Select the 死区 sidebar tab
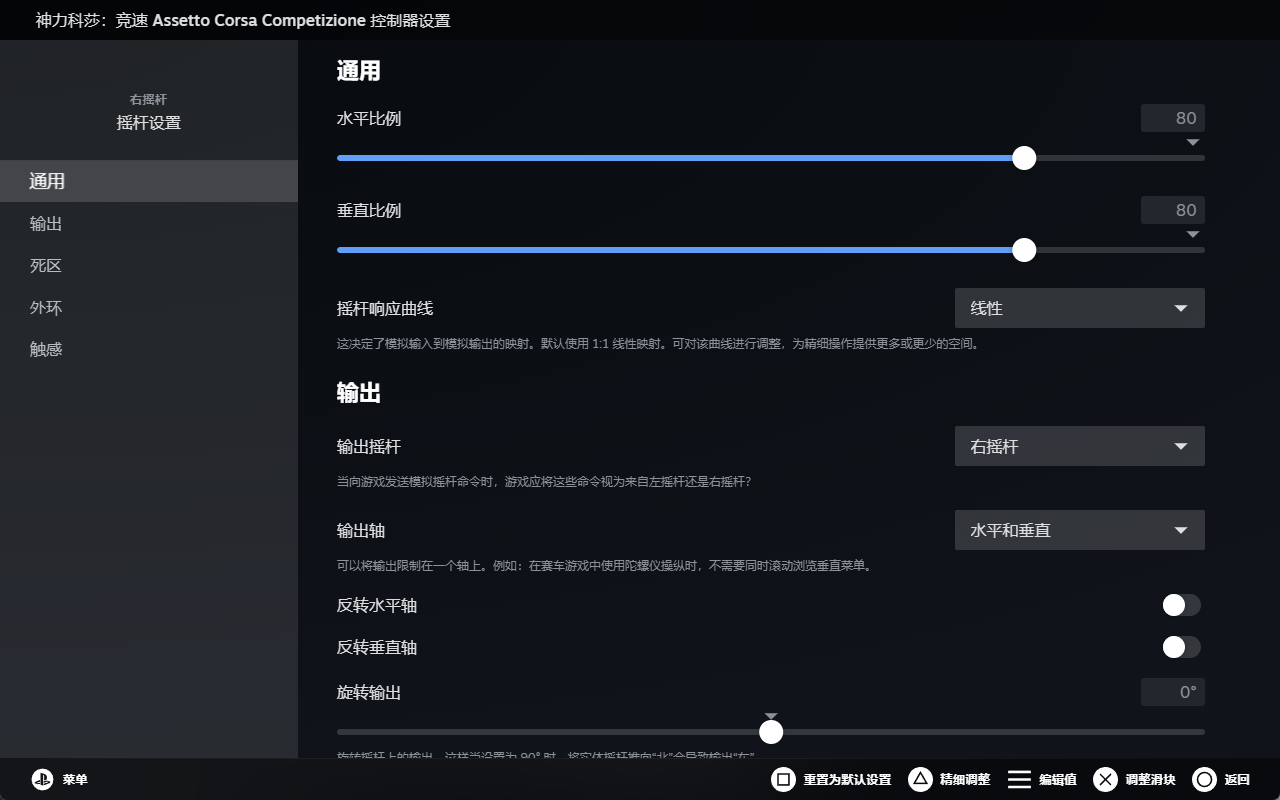Image resolution: width=1280 pixels, height=800 pixels. tap(149, 265)
